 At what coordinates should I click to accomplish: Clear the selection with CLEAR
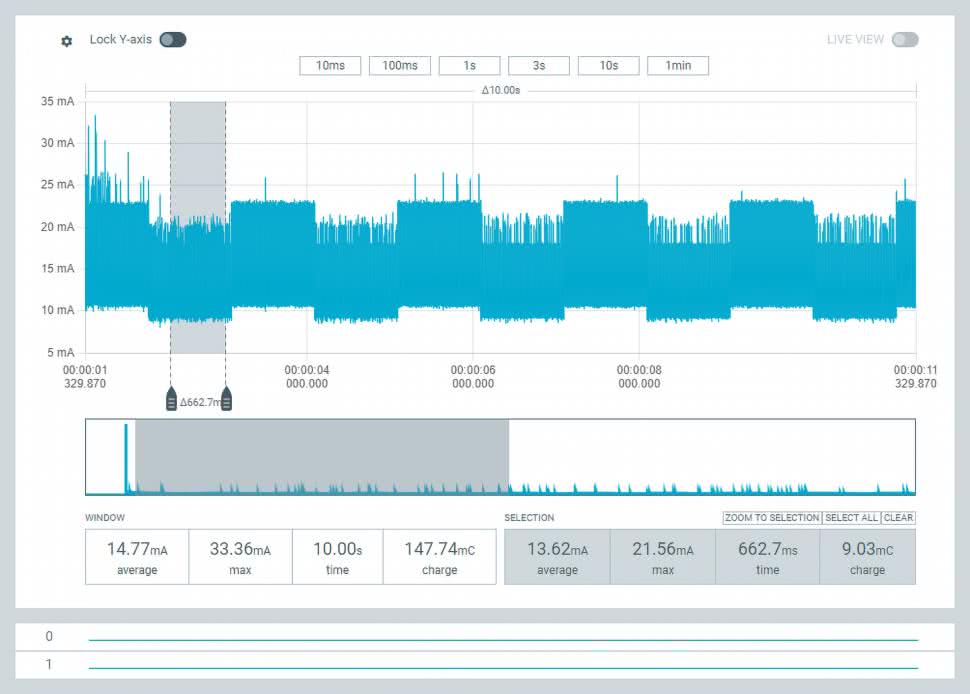[x=898, y=518]
